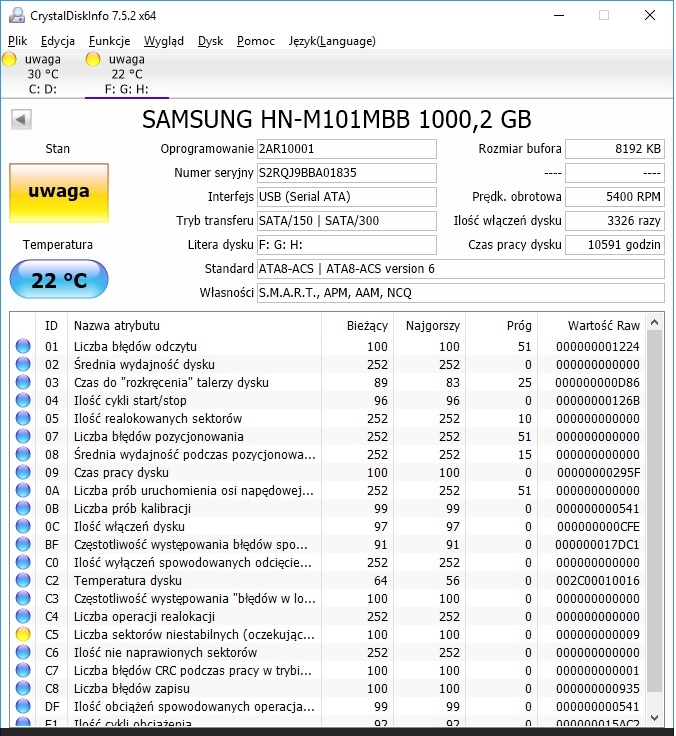This screenshot has height=736, width=676.
Task: Click the serial number field S2RQJ9BBA01835
Action: (346, 173)
